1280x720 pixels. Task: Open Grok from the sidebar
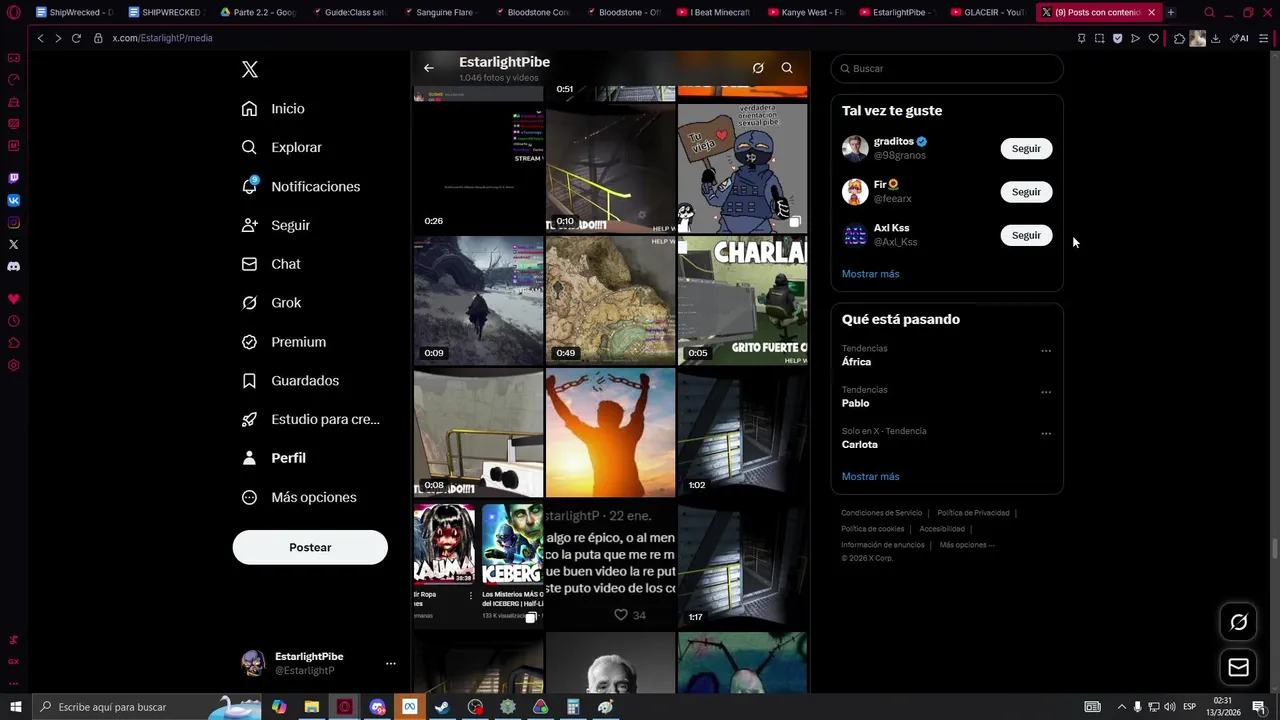click(x=271, y=303)
